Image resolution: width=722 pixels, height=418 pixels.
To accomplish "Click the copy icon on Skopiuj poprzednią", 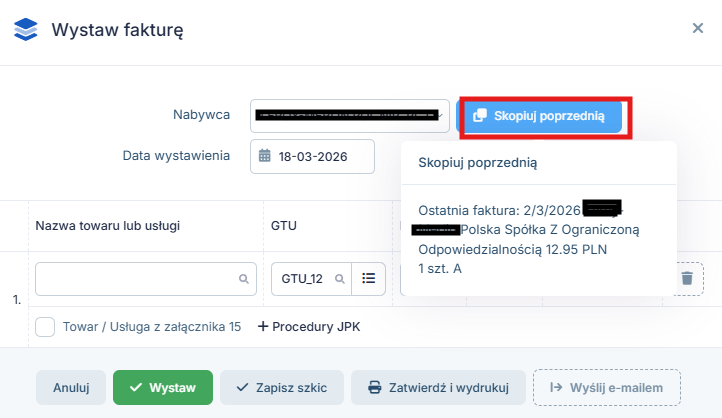I will (x=479, y=116).
